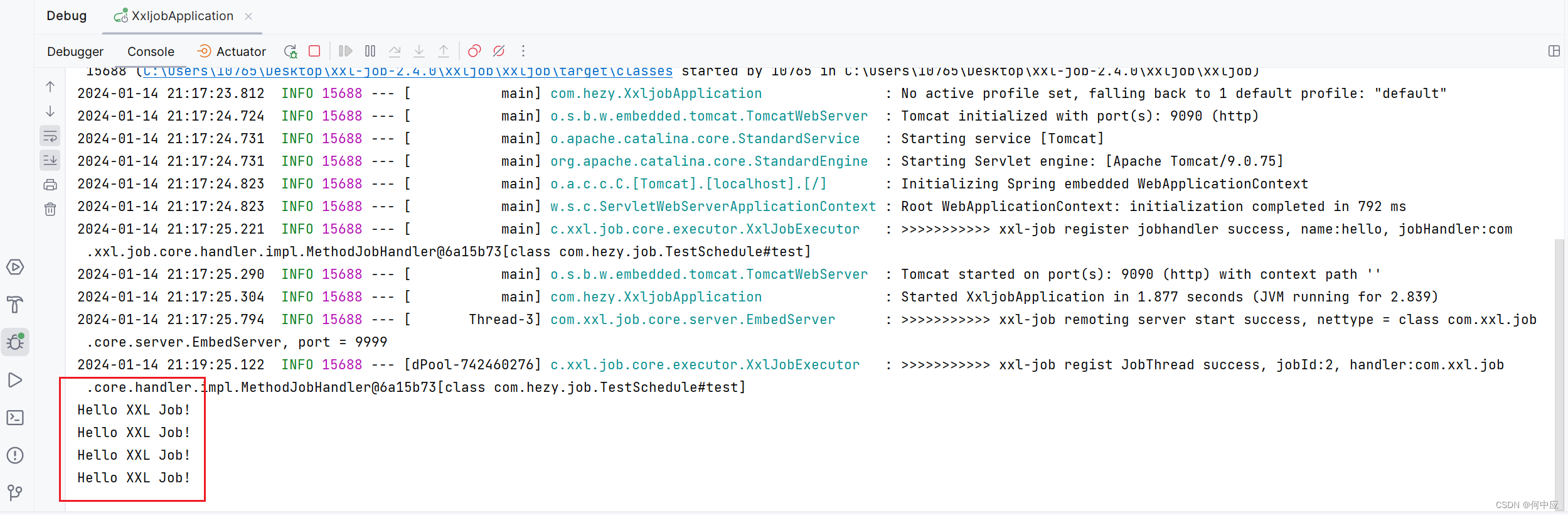Open the Build tool window hammer icon
This screenshot has height=515, width=1568.
(15, 305)
